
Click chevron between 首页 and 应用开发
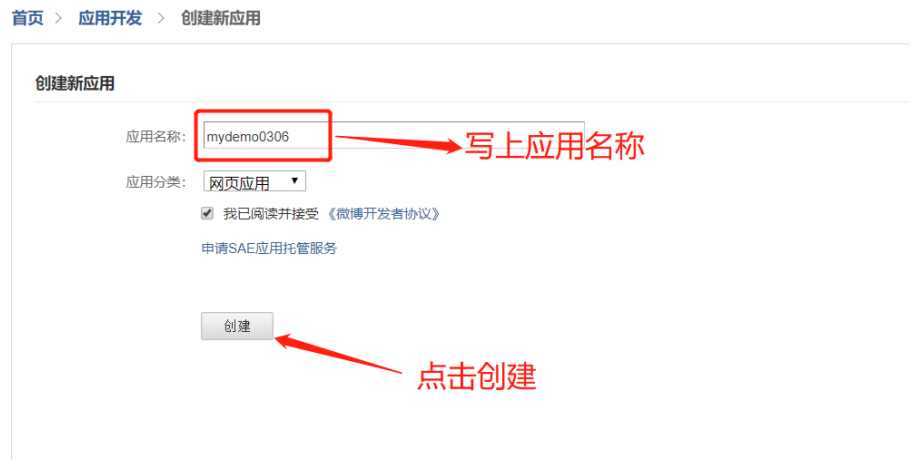pyautogui.click(x=59, y=18)
